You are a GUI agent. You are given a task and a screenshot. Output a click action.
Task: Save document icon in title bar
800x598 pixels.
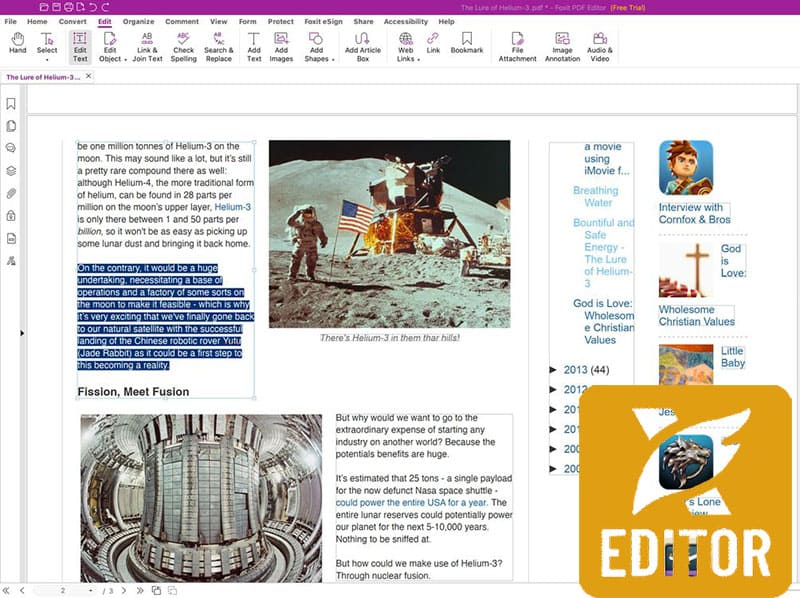(56, 7)
